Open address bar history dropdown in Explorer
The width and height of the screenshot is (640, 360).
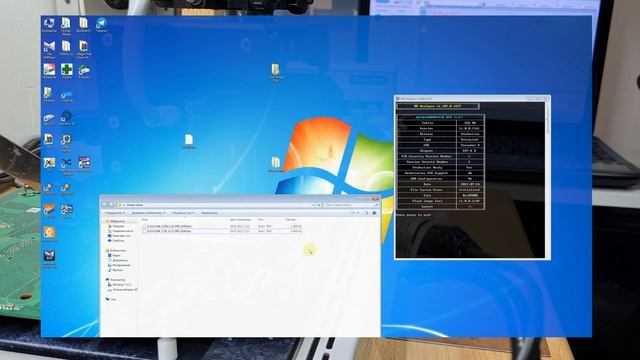pyautogui.click(x=313, y=205)
